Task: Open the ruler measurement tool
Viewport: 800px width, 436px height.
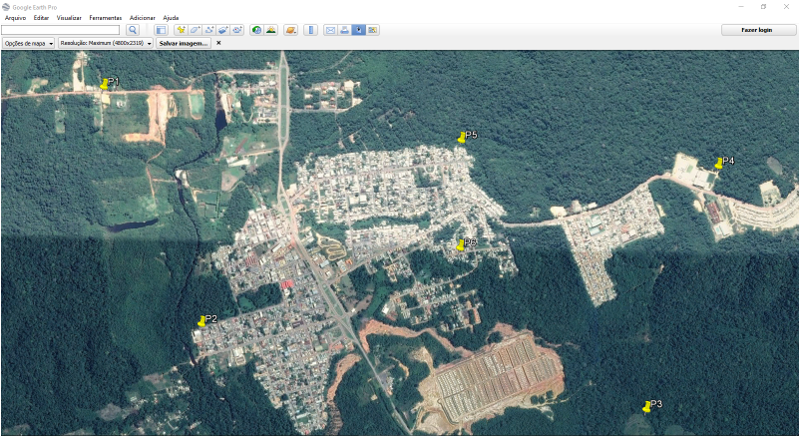Action: pos(310,30)
